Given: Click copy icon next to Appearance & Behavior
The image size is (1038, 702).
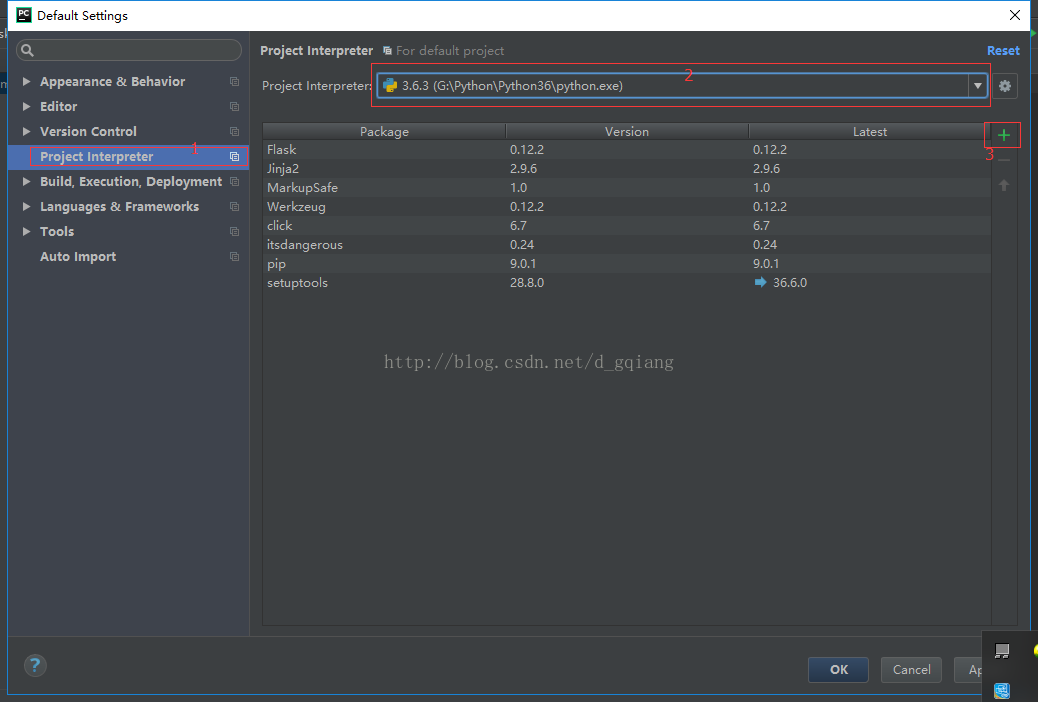Looking at the screenshot, I should click(234, 81).
